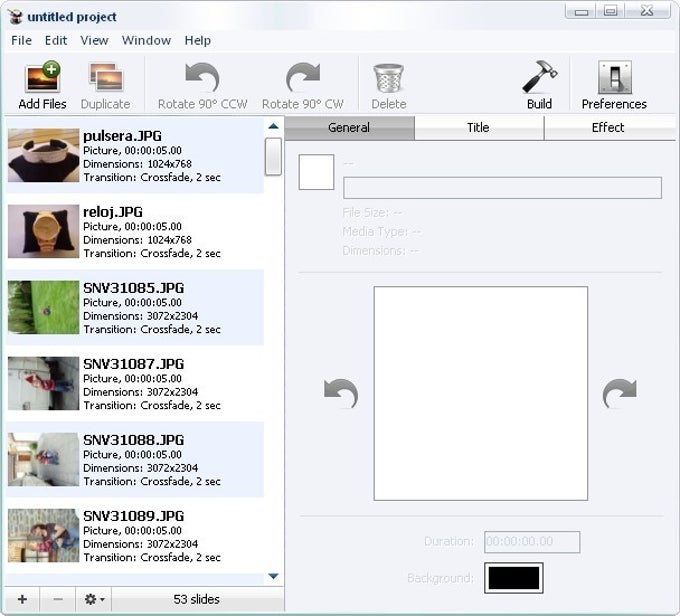Select the SNV31087.JPG thumbnail
This screenshot has width=680, height=616.
[x=43, y=383]
